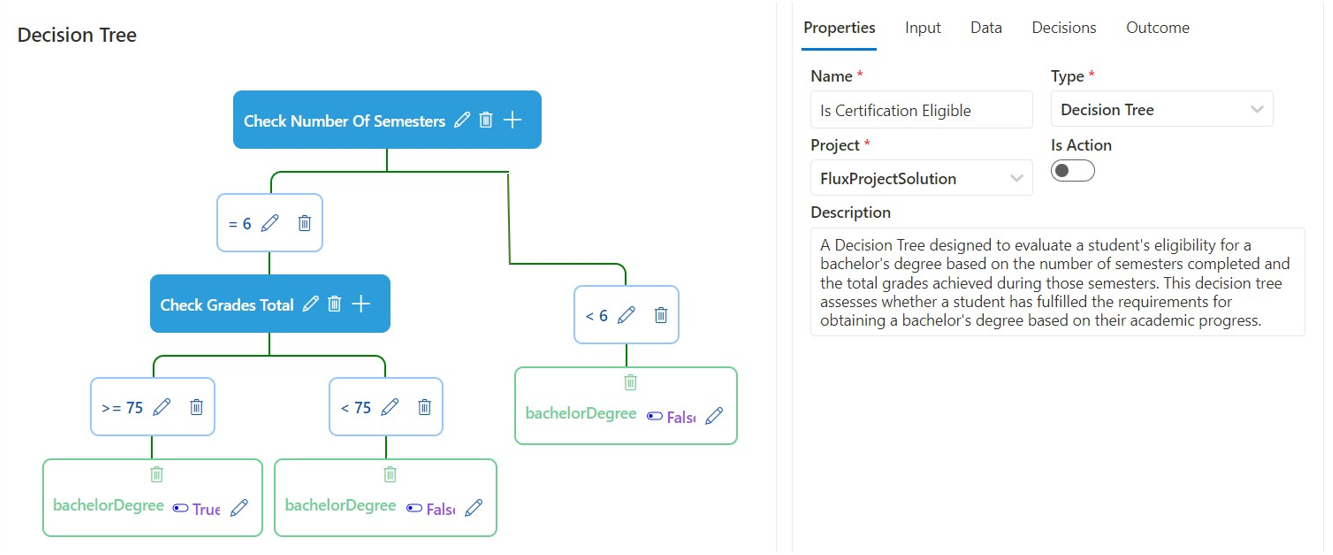Open the Type dropdown showing Decision Tree
1333x555 pixels.
1161,110
